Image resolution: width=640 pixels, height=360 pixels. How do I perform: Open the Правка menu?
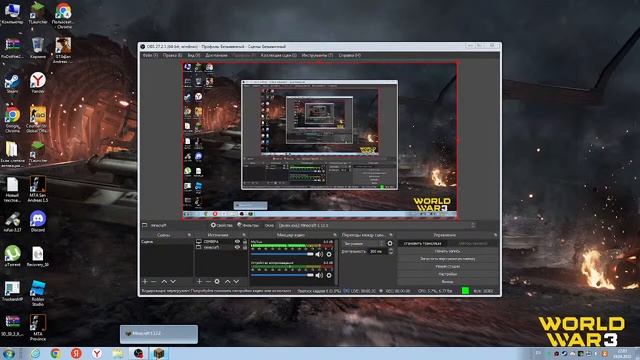tap(172, 55)
